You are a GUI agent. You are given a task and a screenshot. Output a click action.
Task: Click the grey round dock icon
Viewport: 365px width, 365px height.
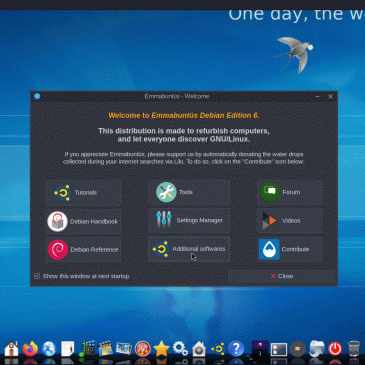coord(297,349)
